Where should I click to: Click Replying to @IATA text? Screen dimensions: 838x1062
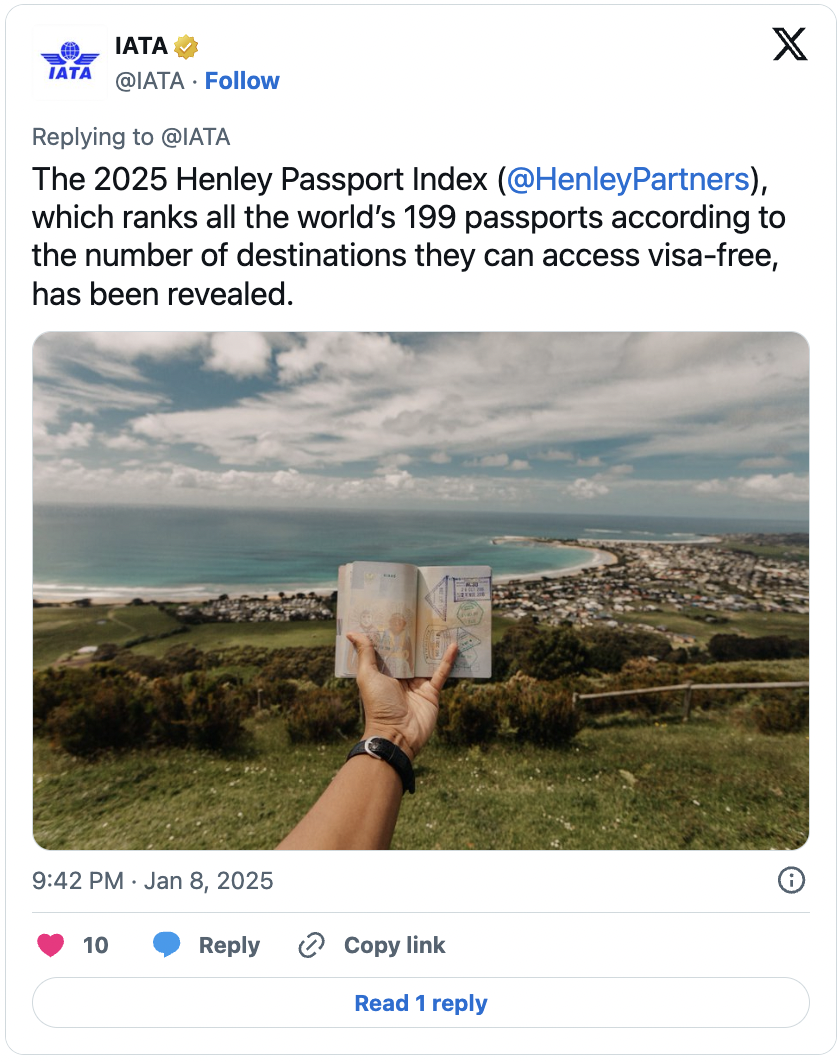[x=131, y=137]
